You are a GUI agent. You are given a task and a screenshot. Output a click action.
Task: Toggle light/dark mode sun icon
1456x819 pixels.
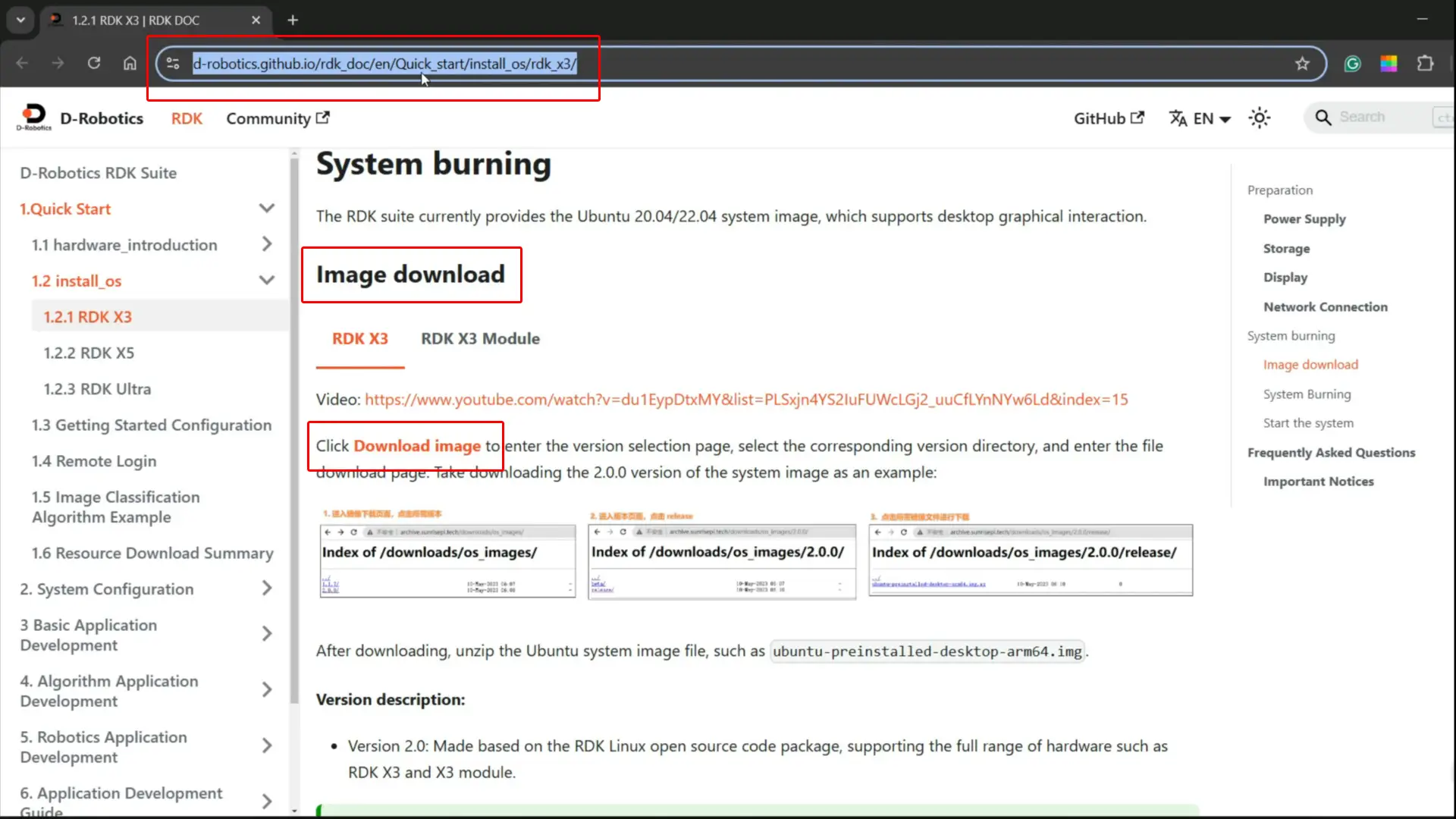click(1260, 118)
